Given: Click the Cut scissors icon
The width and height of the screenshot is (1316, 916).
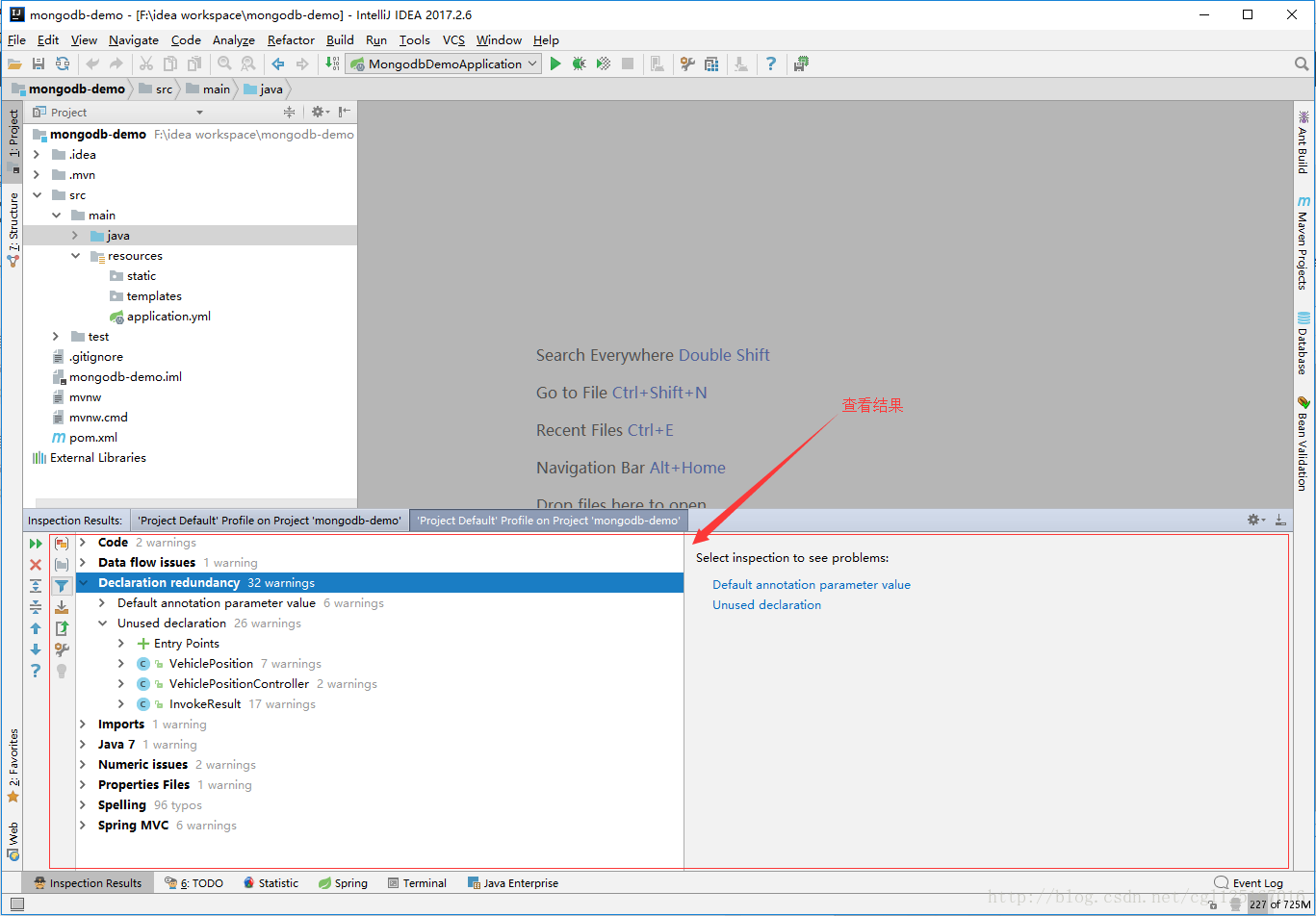Looking at the screenshot, I should coord(146,64).
